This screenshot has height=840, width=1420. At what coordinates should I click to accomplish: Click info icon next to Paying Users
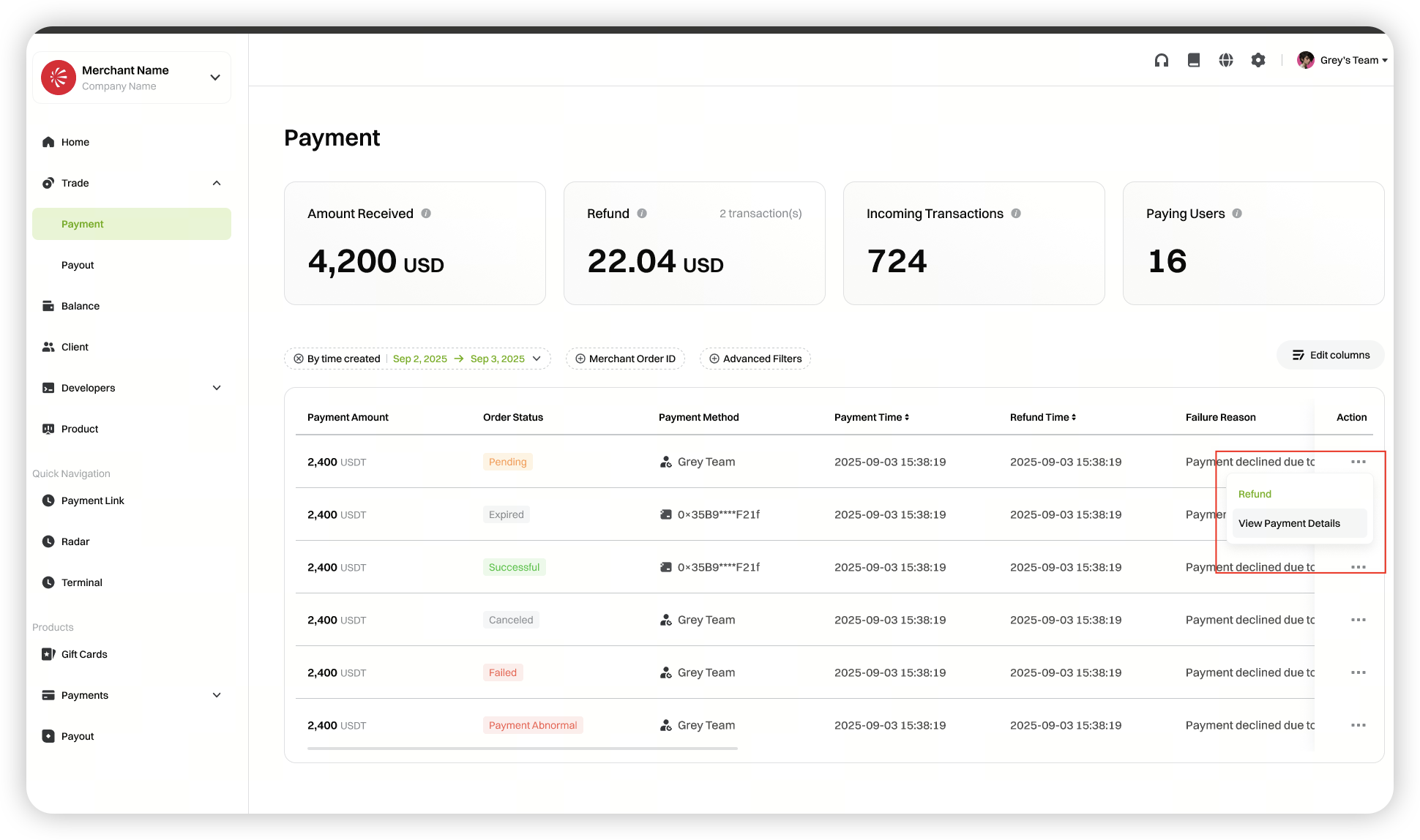(1237, 214)
